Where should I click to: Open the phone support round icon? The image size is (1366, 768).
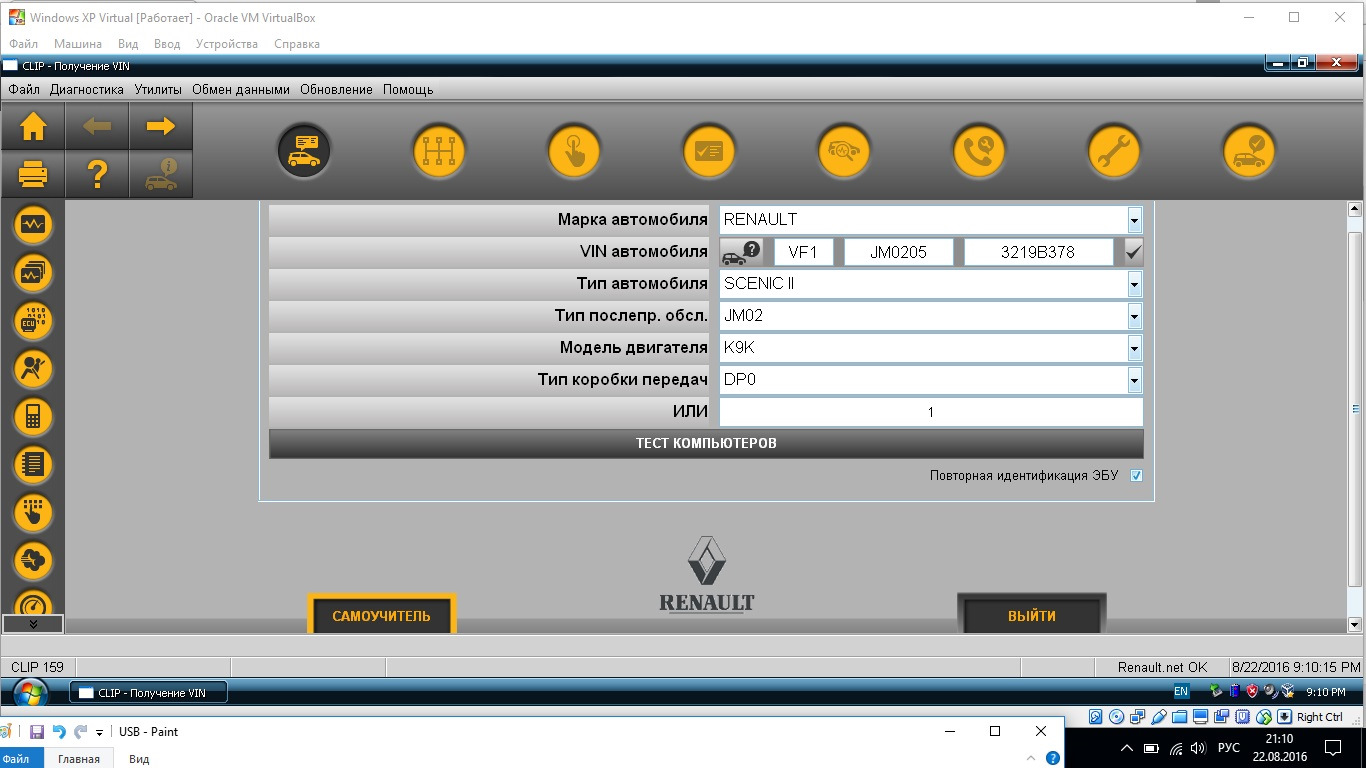[x=979, y=152]
